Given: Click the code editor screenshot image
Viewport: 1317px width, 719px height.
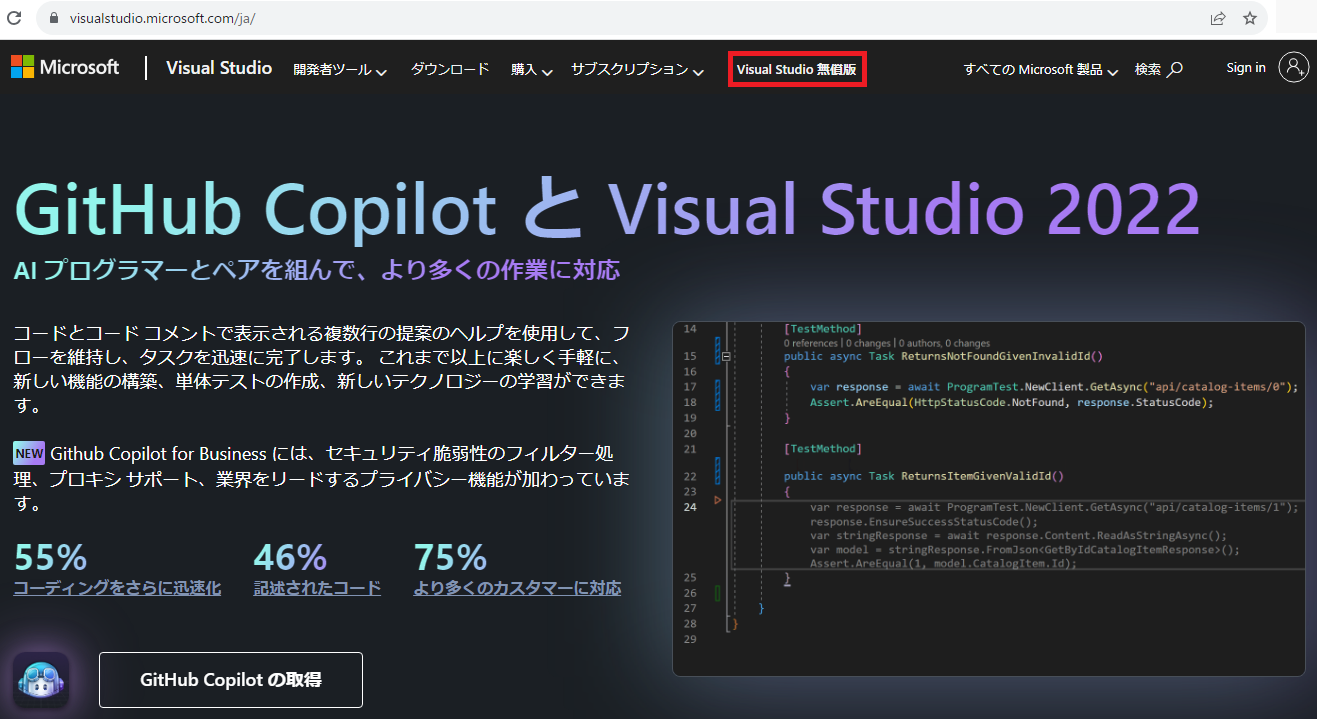Looking at the screenshot, I should pos(989,499).
